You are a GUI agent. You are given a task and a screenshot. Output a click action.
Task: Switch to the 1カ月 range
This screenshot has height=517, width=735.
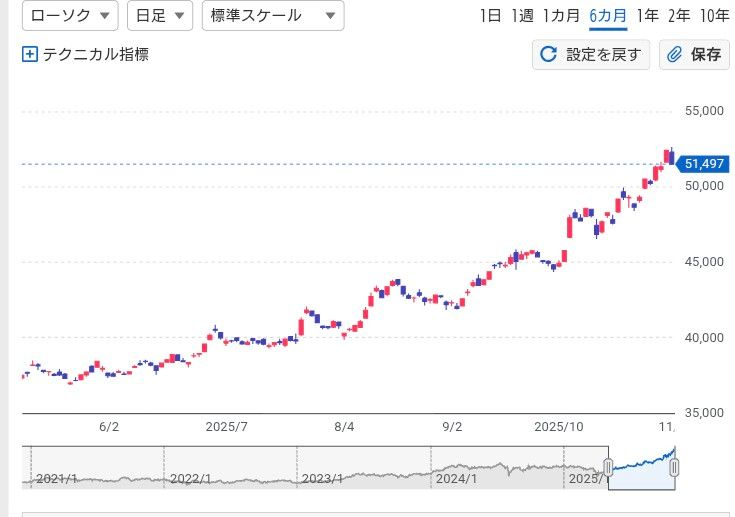click(561, 16)
